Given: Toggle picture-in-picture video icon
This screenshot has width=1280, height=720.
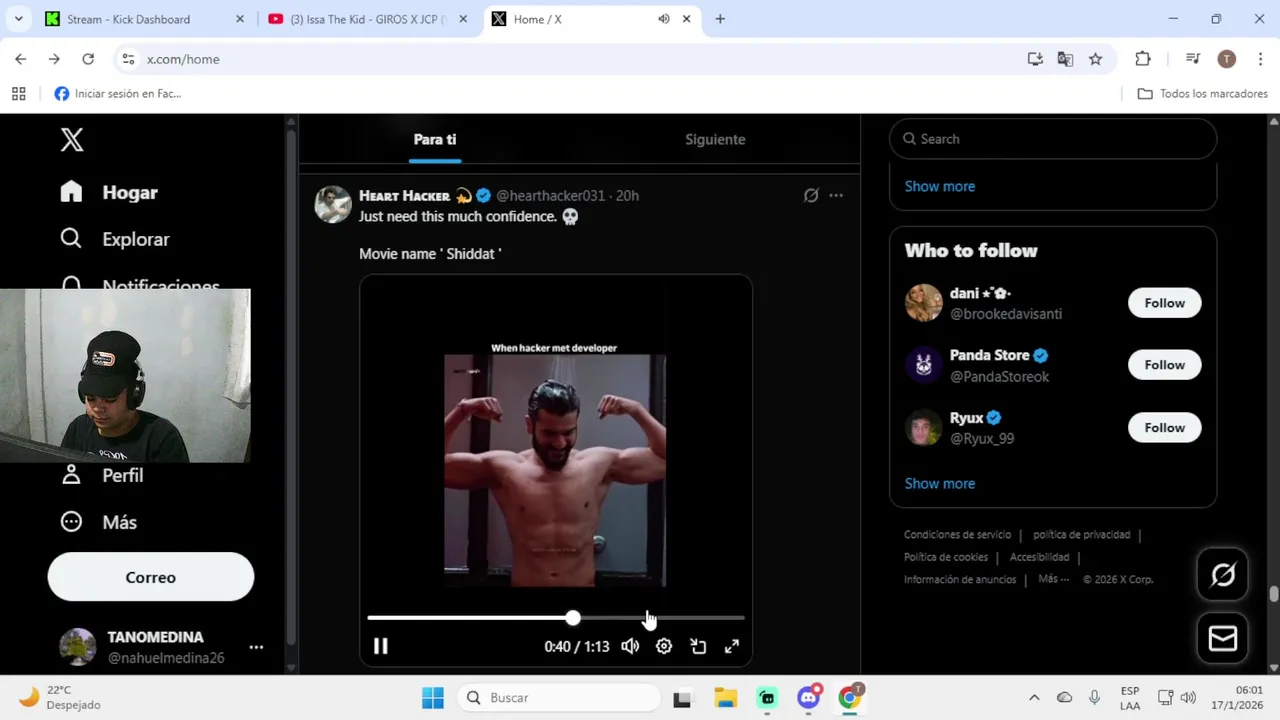Looking at the screenshot, I should tap(698, 646).
